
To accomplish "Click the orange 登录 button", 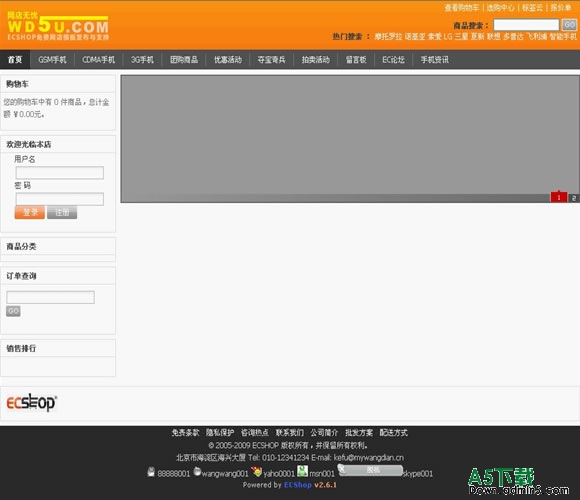I will coord(30,212).
